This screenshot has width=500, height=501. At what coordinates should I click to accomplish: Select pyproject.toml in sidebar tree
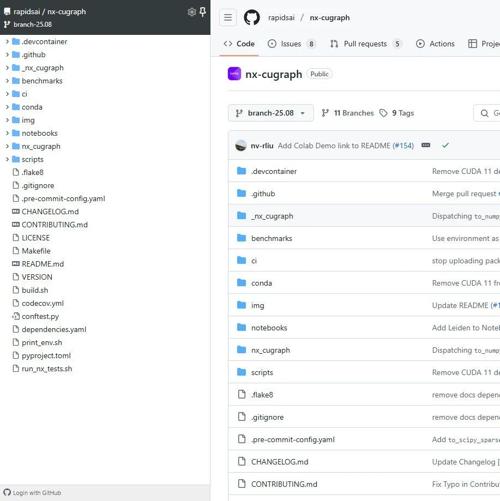pyautogui.click(x=46, y=355)
